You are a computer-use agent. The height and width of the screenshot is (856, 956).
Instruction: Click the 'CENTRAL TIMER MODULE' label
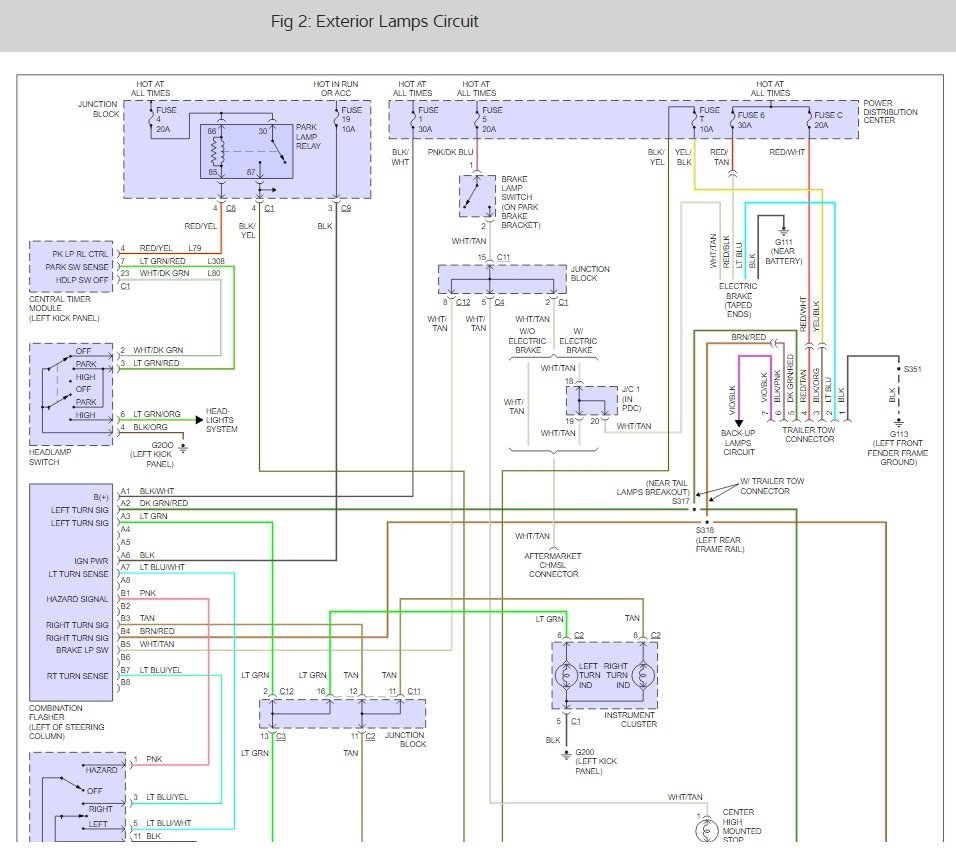point(60,304)
